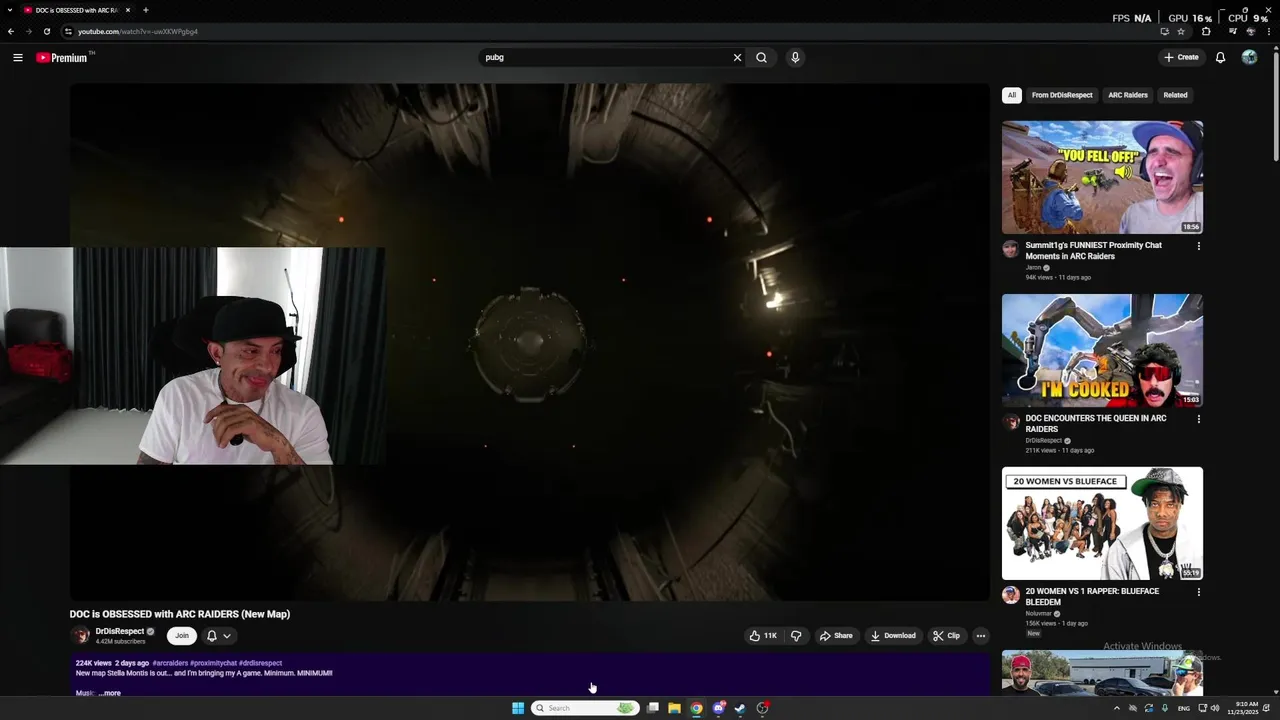Open Discord from taskbar
Image resolution: width=1280 pixels, height=720 pixels.
[718, 708]
